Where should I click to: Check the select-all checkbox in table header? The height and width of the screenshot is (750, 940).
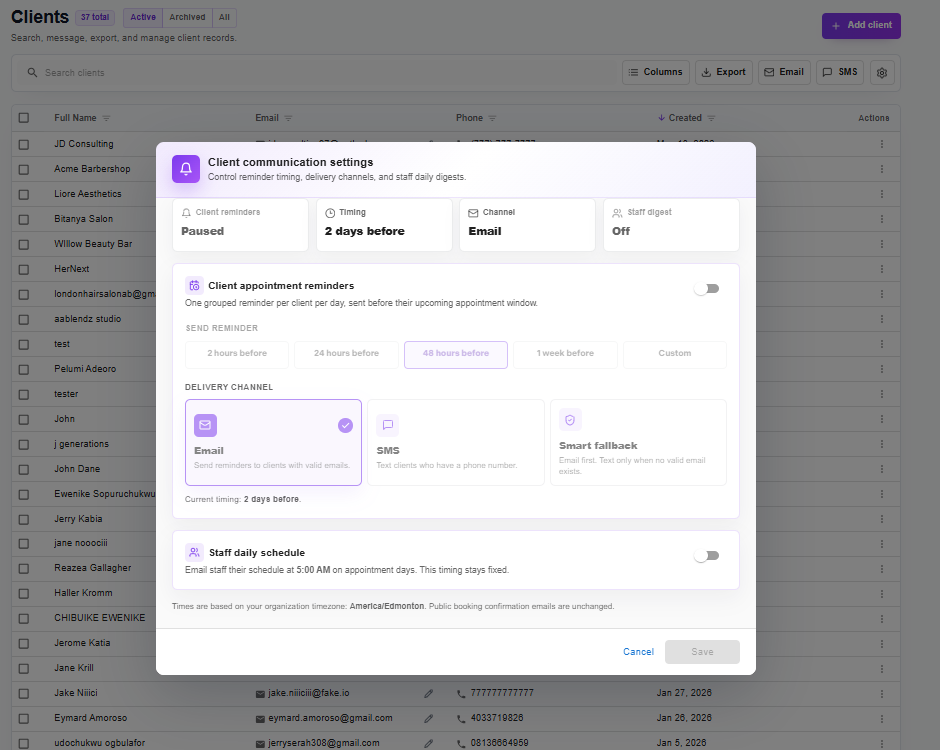pyautogui.click(x=24, y=118)
